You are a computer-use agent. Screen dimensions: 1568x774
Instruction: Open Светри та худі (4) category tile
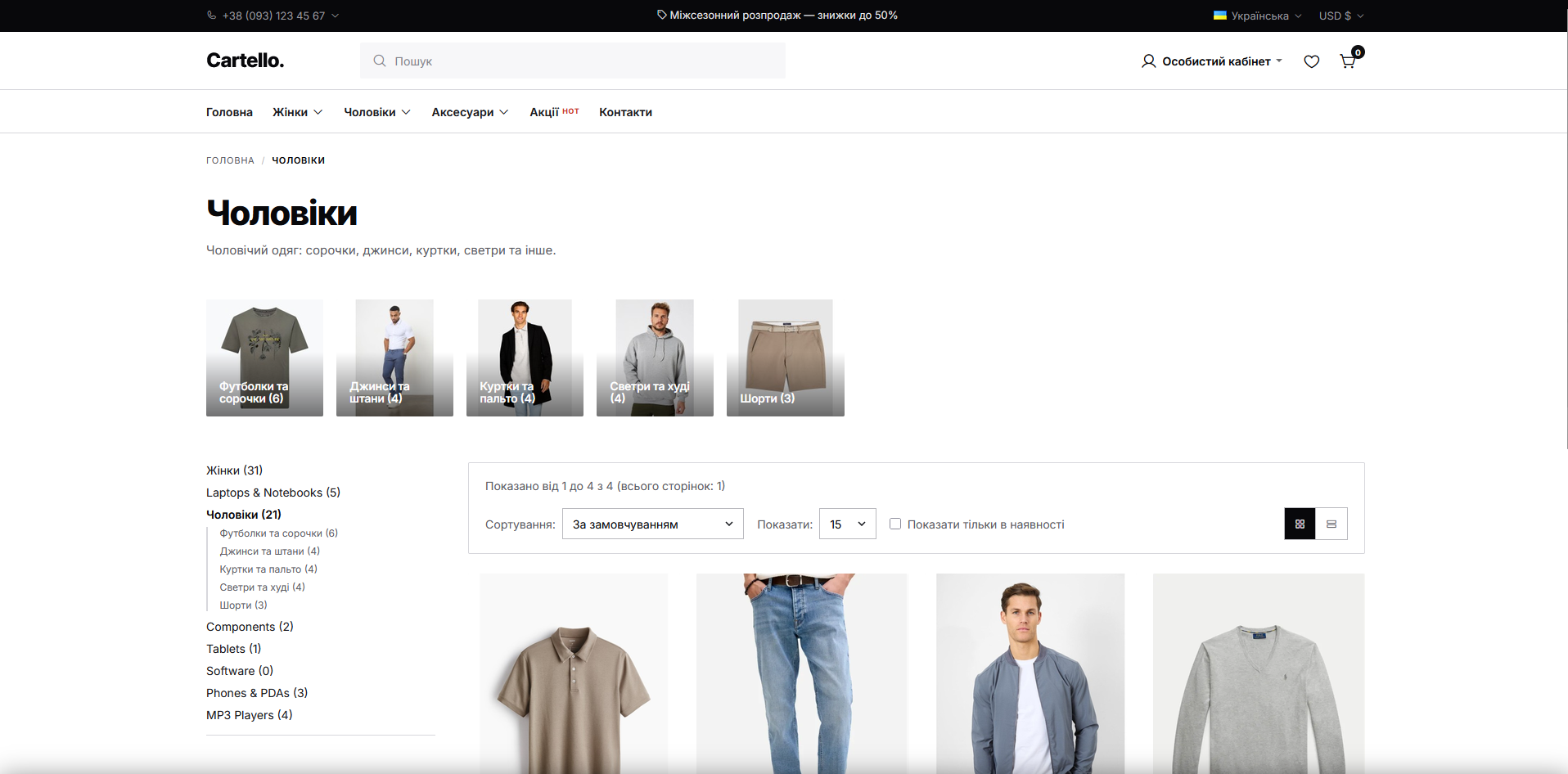(x=655, y=358)
